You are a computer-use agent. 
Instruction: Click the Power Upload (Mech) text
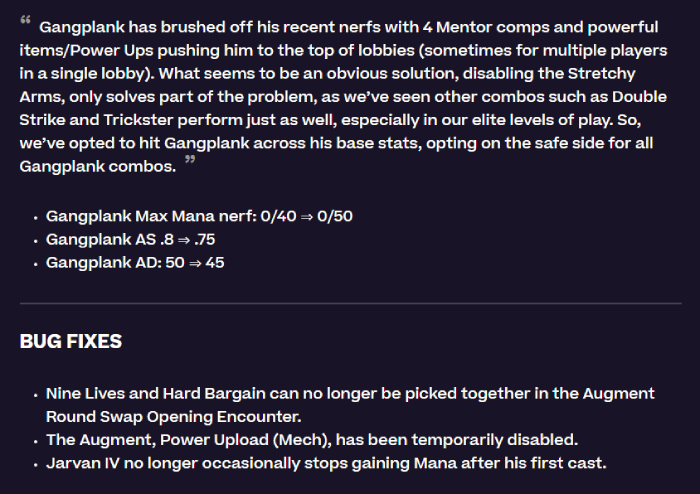click(x=246, y=440)
